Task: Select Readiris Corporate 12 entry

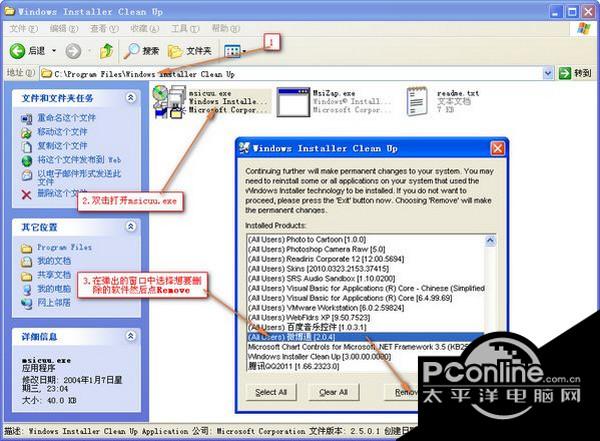Action: (x=326, y=259)
